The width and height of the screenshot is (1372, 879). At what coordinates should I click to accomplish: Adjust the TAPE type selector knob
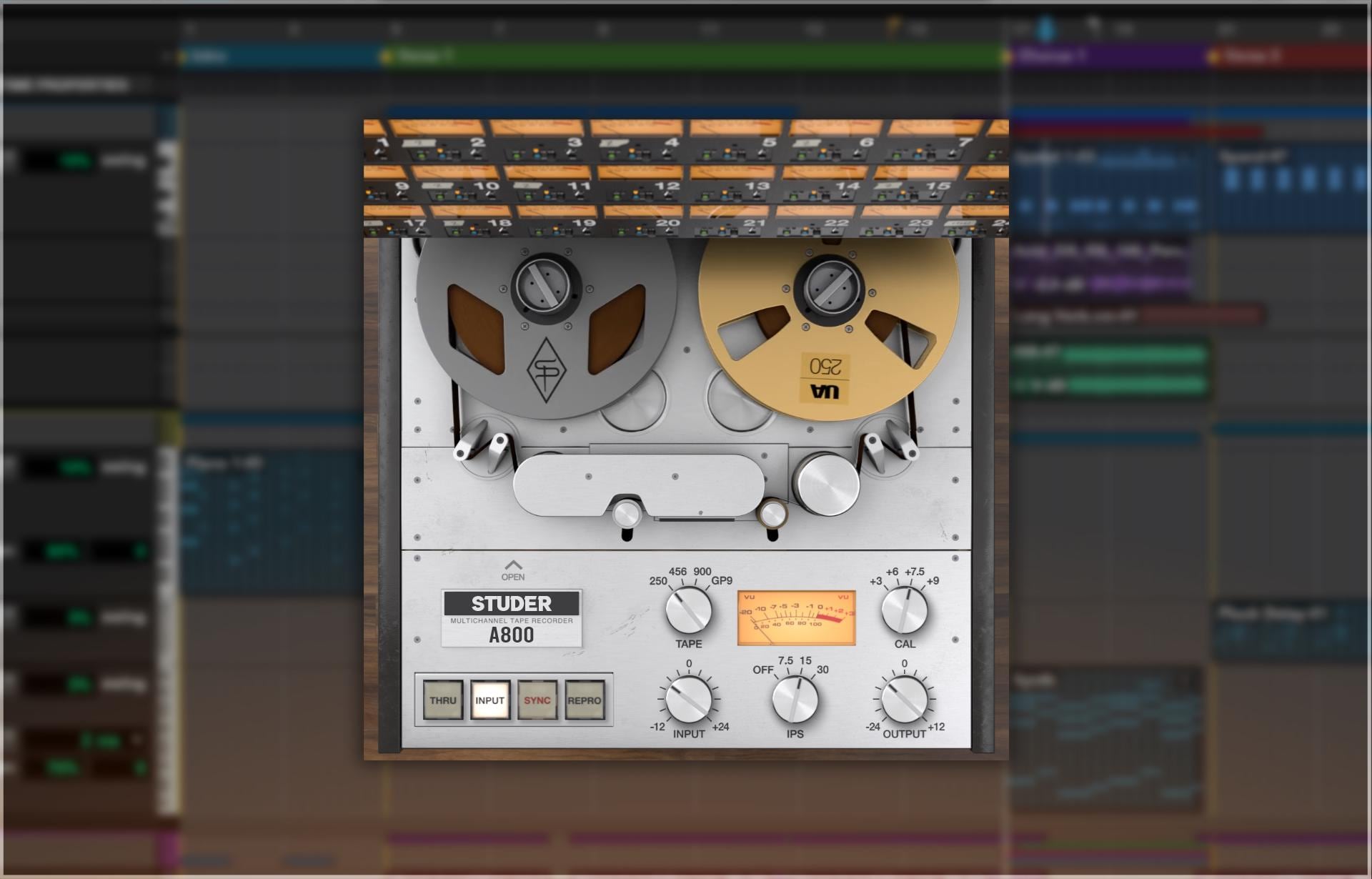pos(689,610)
